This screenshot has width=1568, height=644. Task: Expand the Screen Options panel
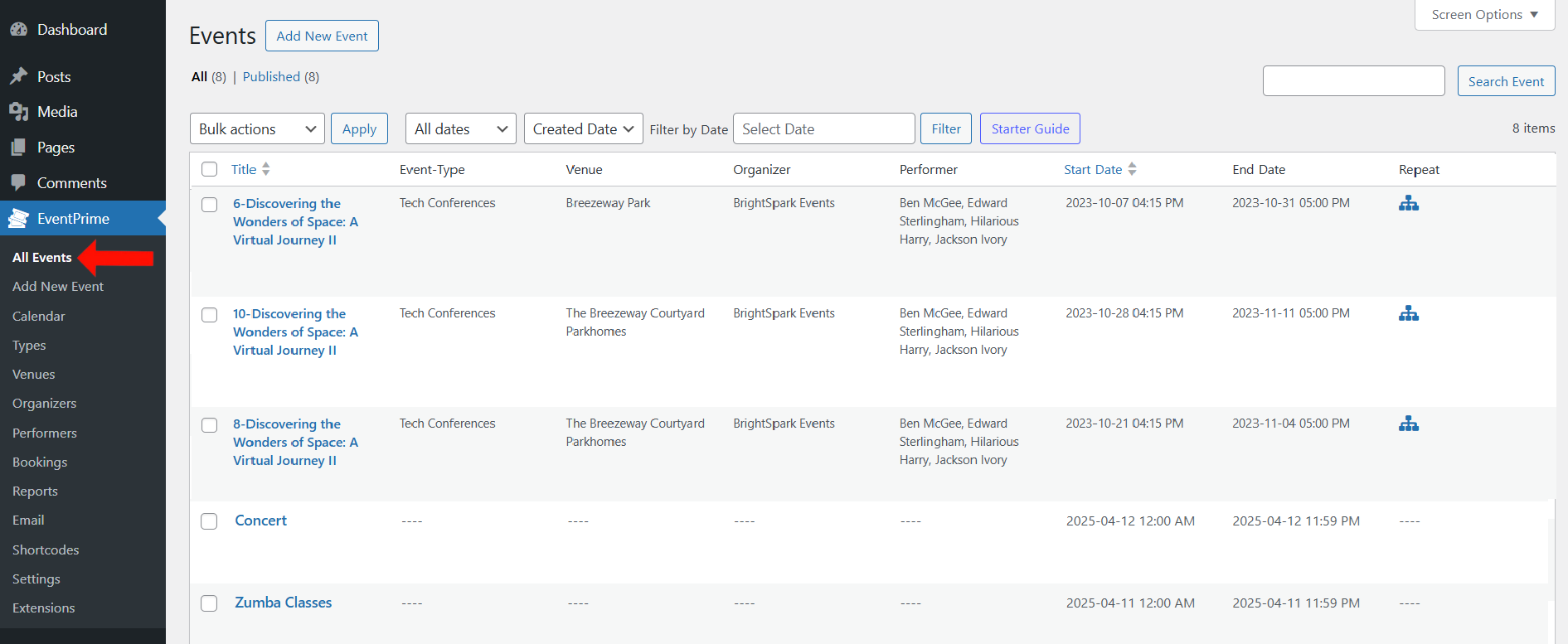coord(1484,15)
